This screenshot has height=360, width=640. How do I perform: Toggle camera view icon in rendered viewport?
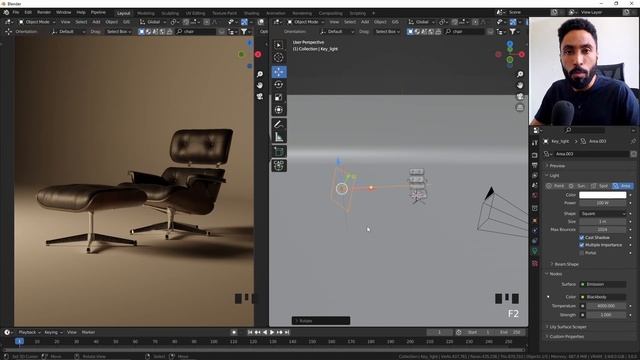coord(260,96)
